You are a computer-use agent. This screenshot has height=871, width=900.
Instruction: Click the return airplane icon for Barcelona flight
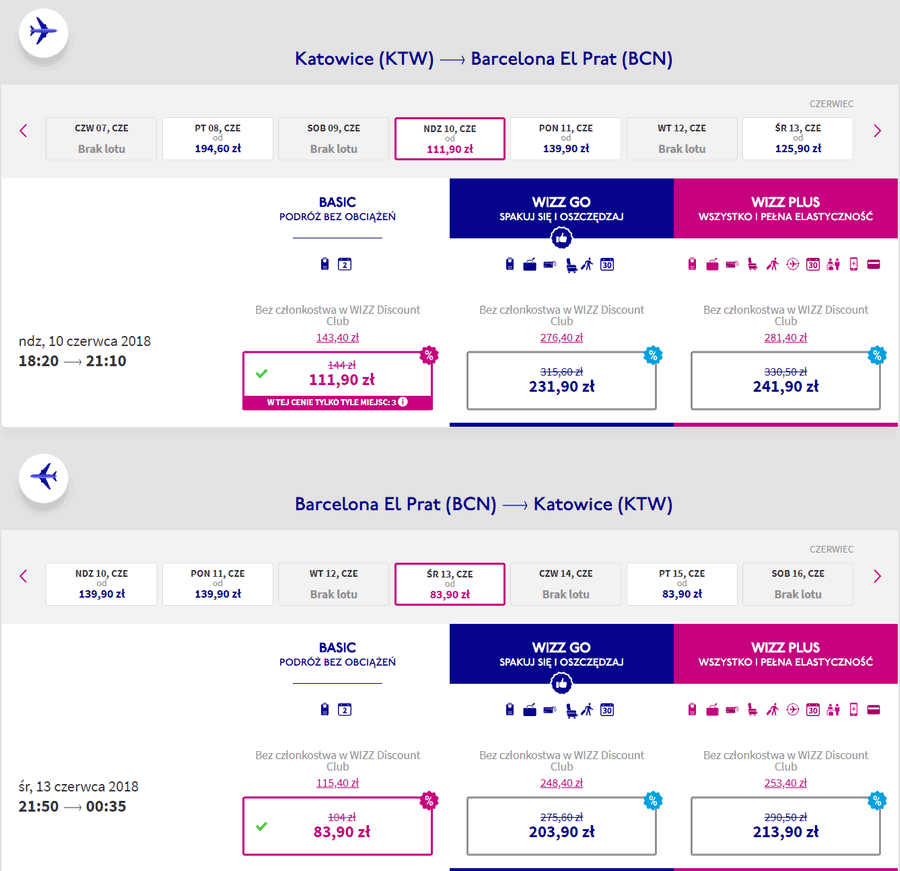click(x=44, y=478)
